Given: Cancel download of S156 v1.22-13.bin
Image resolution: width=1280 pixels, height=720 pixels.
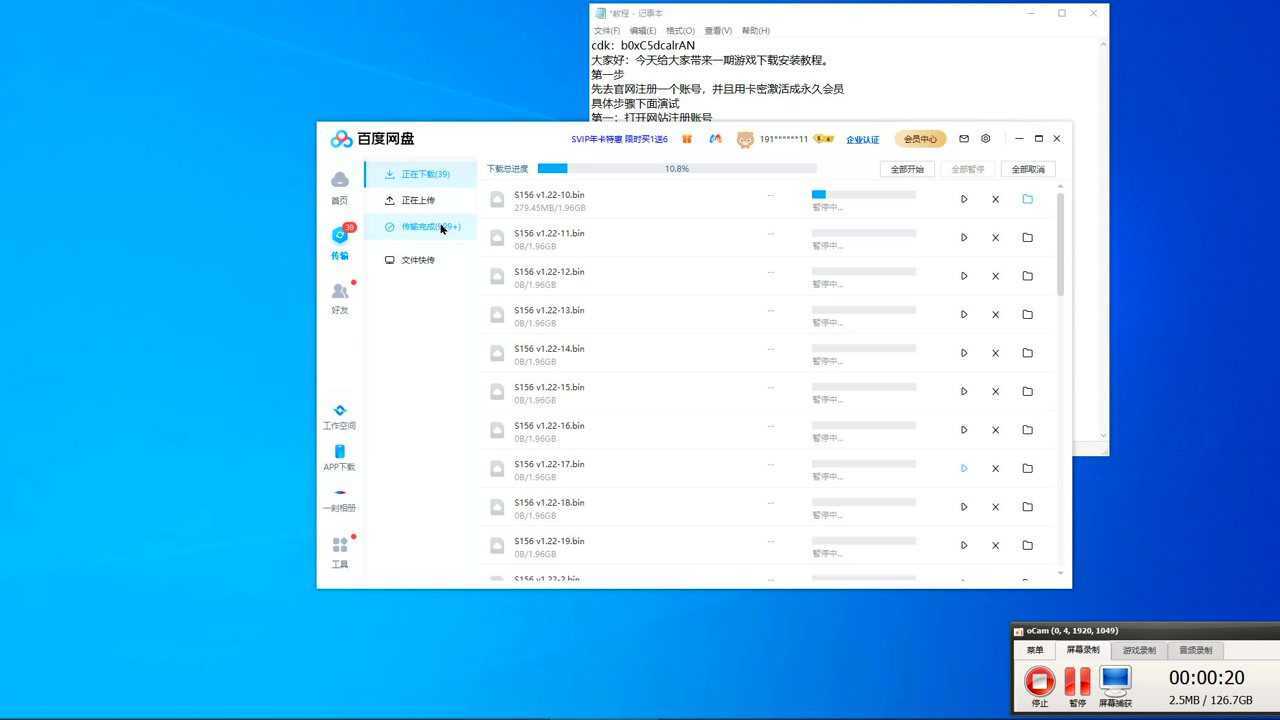Looking at the screenshot, I should tap(996, 315).
